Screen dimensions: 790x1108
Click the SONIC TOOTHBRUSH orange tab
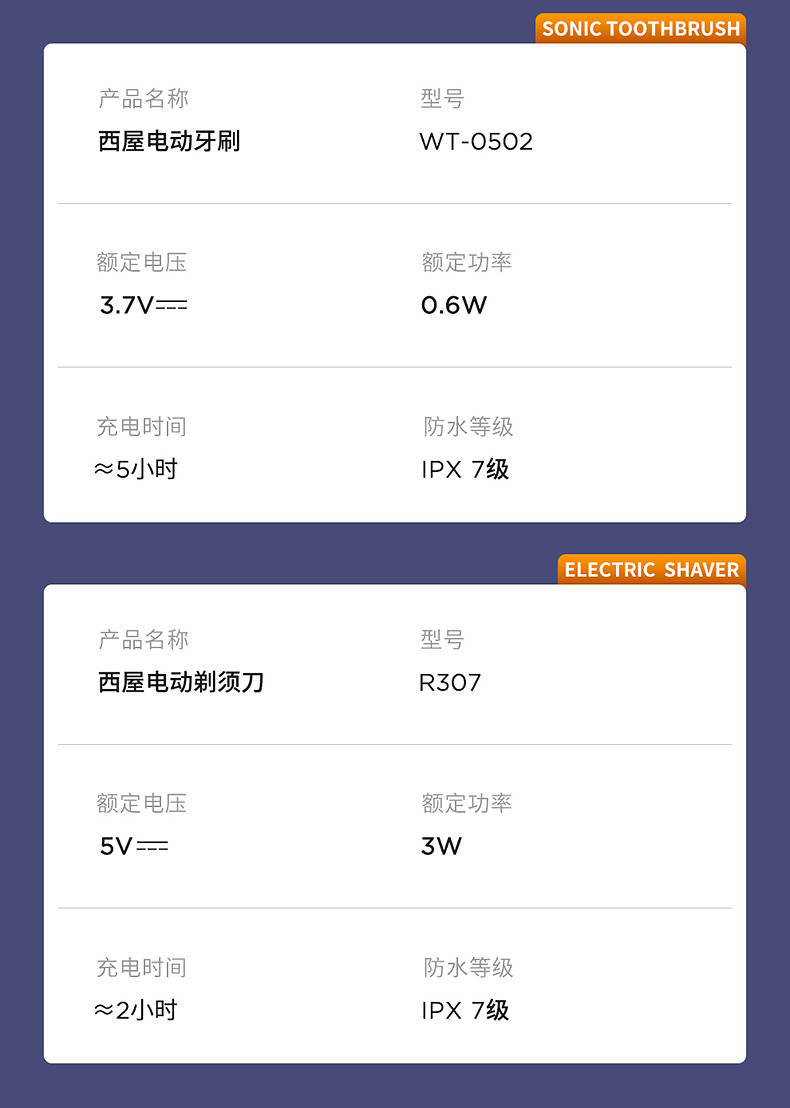point(641,28)
